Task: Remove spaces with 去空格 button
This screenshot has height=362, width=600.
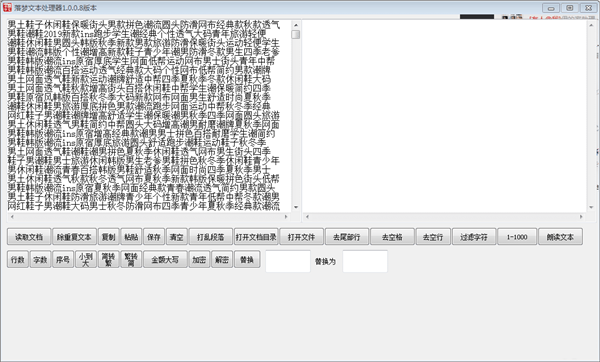Action: pos(392,237)
